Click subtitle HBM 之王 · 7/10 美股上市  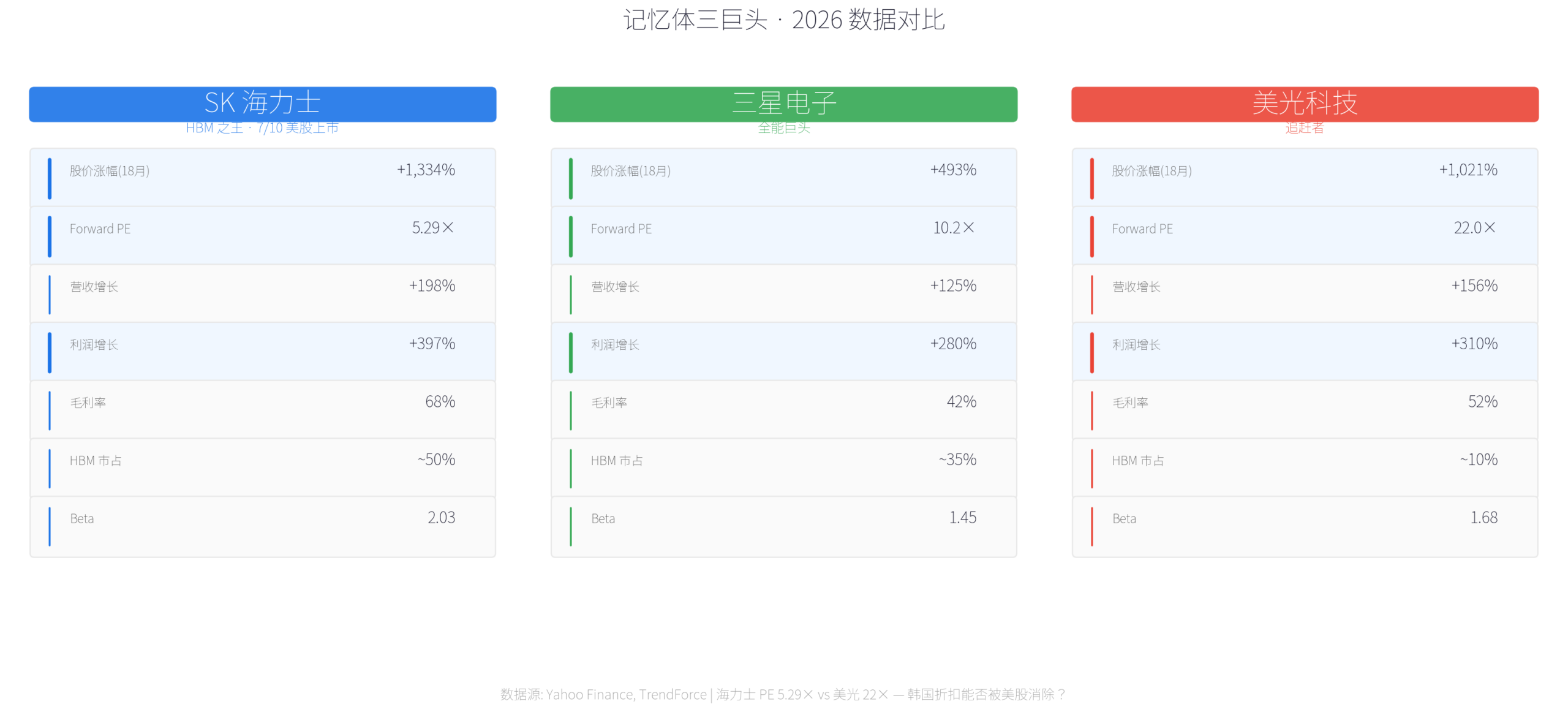coord(262,127)
